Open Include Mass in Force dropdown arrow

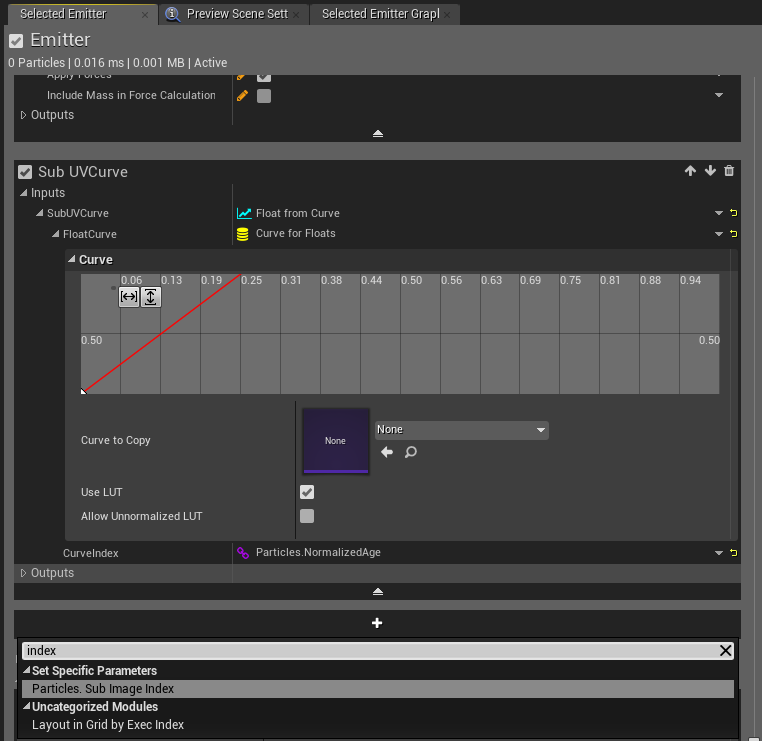coord(719,95)
